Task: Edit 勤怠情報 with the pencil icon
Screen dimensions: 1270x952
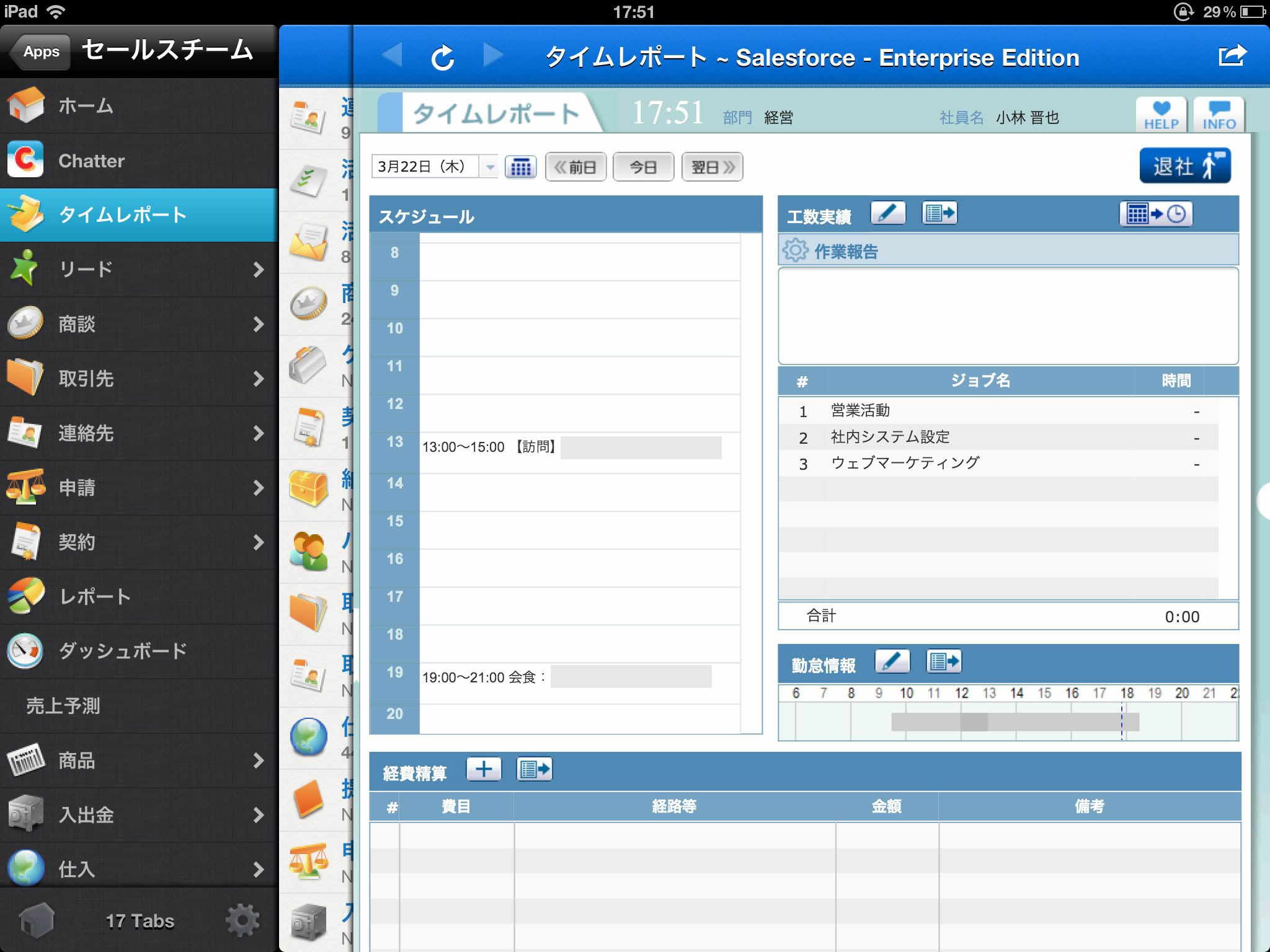Action: (x=892, y=661)
